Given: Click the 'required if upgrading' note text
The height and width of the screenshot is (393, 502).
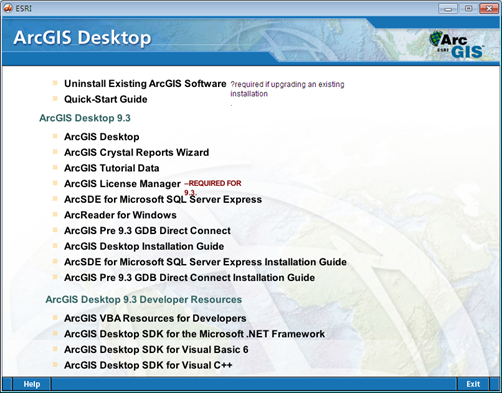Looking at the screenshot, I should point(287,89).
